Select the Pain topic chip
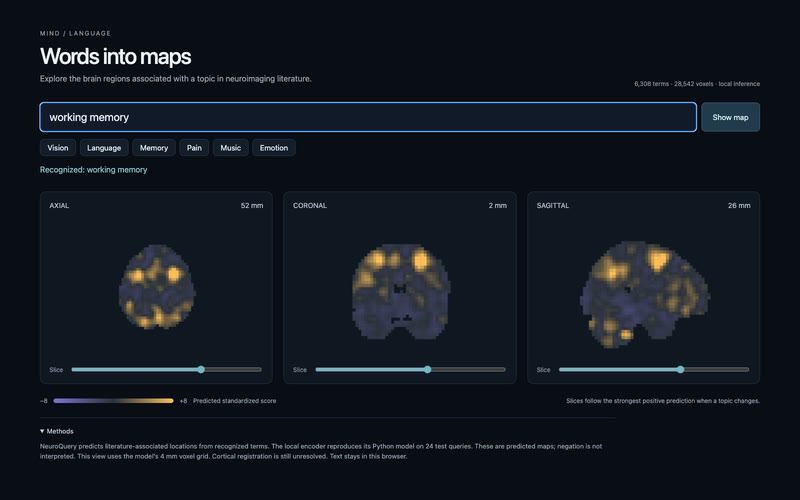This screenshot has width=800, height=500. pos(194,147)
